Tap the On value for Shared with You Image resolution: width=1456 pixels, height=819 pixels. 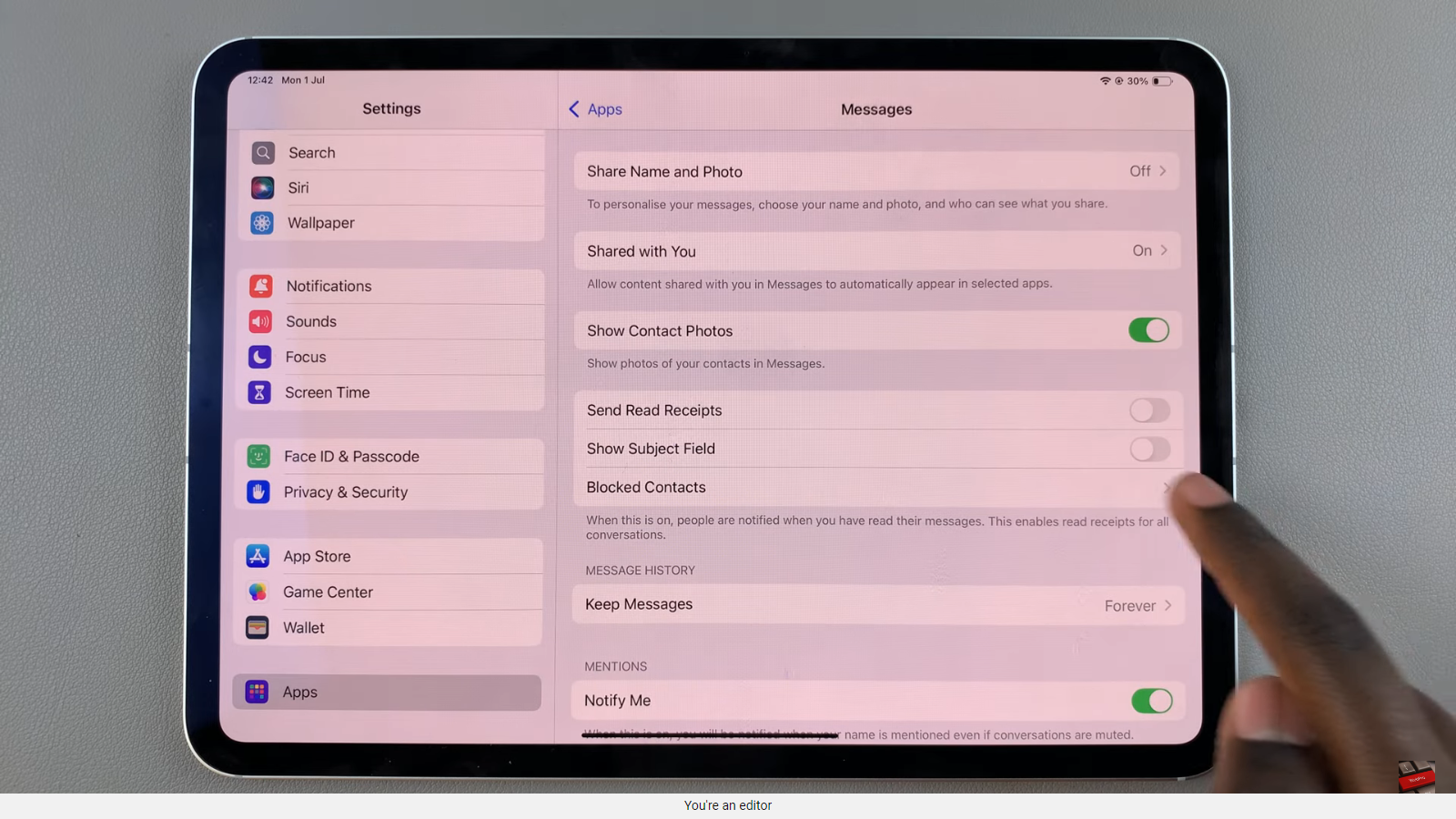1142,250
